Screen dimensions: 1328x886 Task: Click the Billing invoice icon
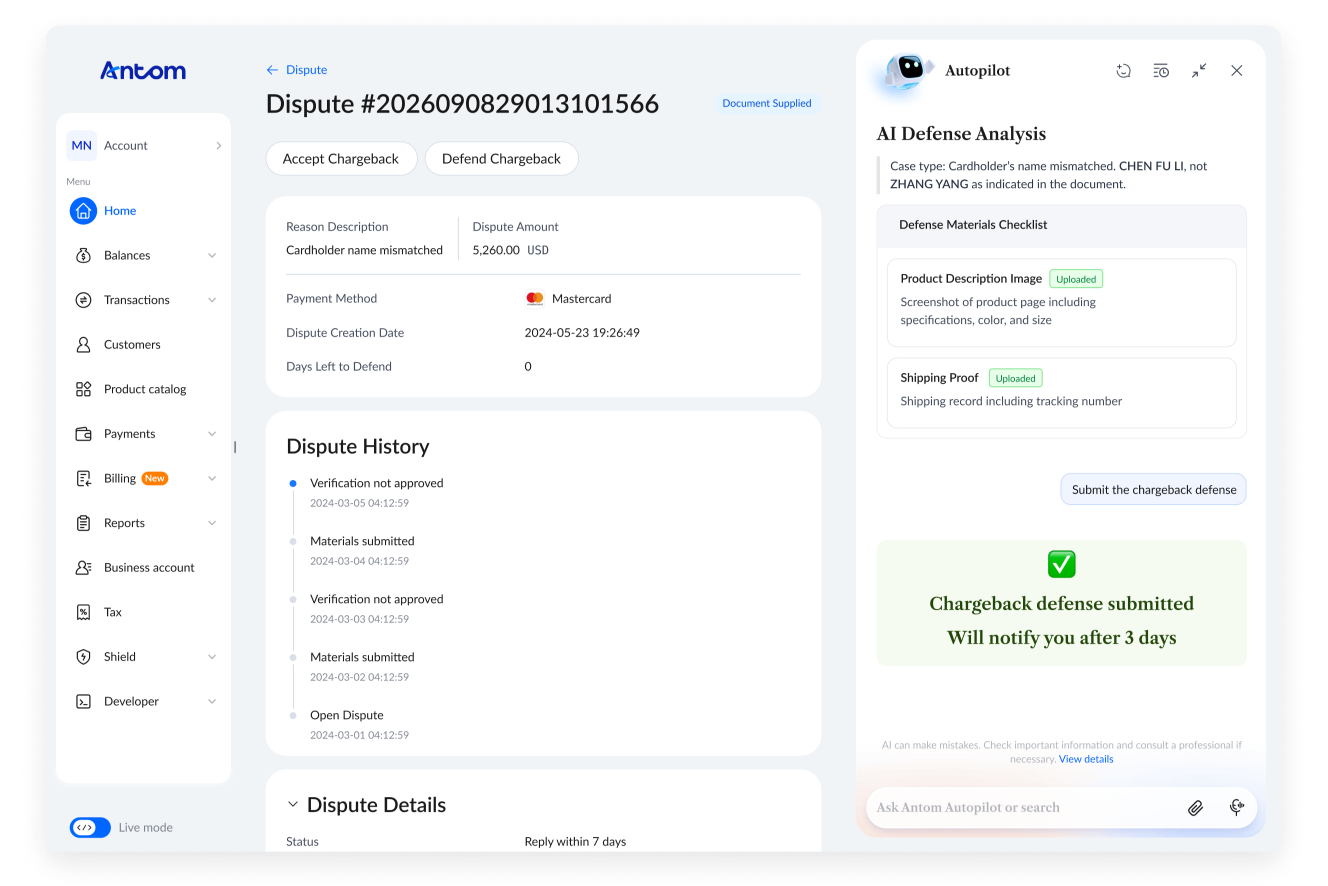pyautogui.click(x=84, y=478)
